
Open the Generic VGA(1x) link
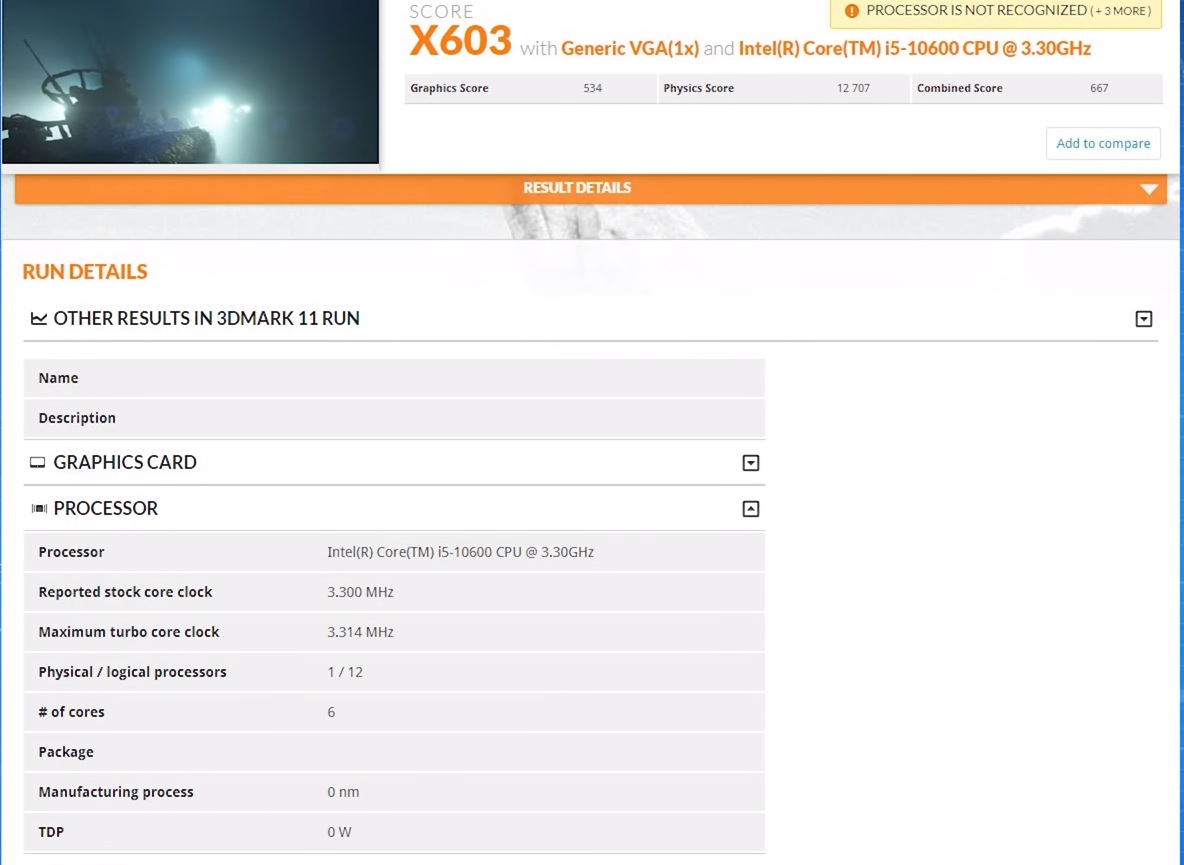pyautogui.click(x=630, y=48)
